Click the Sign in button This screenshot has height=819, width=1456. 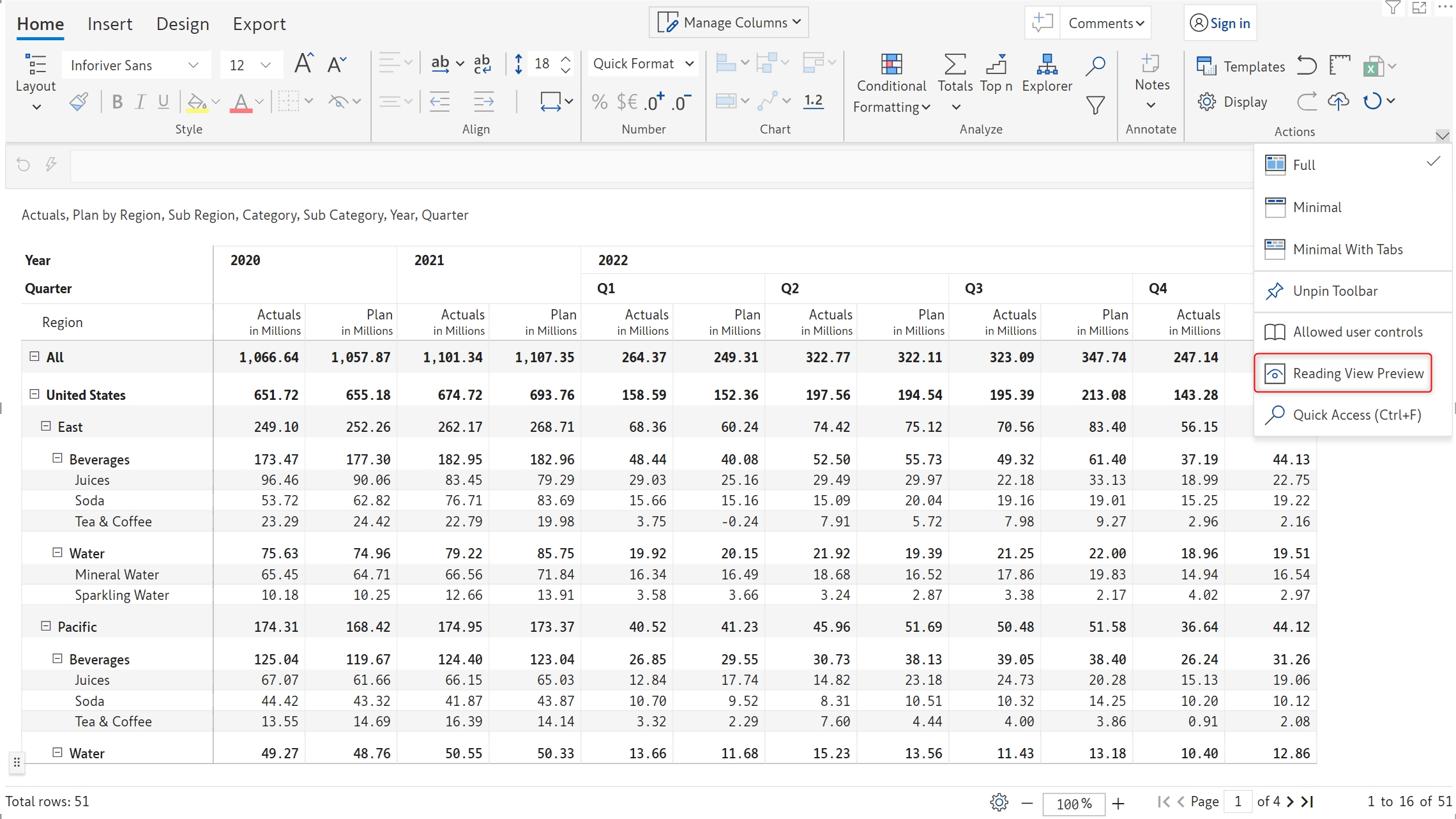click(1220, 24)
